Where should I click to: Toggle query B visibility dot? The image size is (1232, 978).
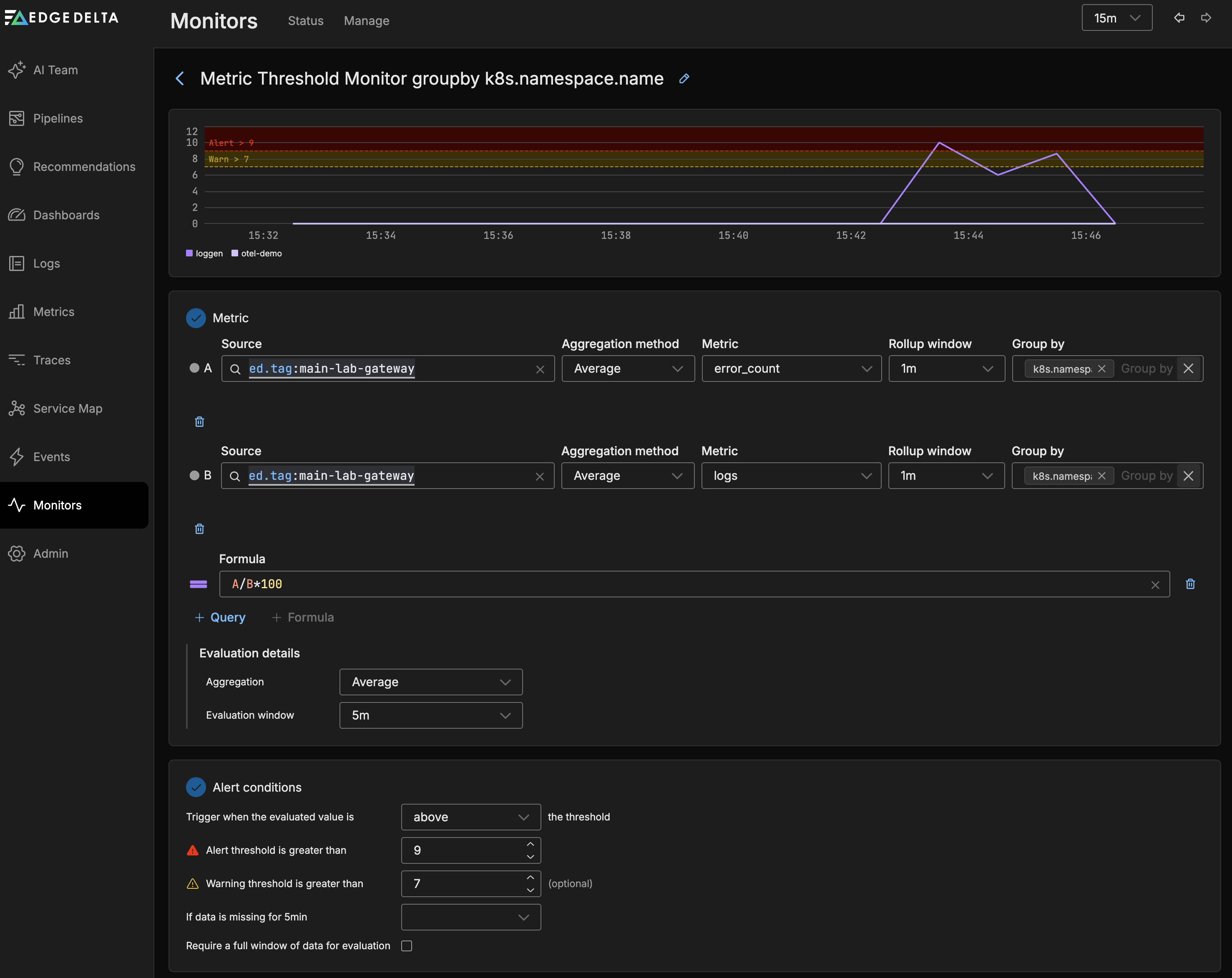194,475
